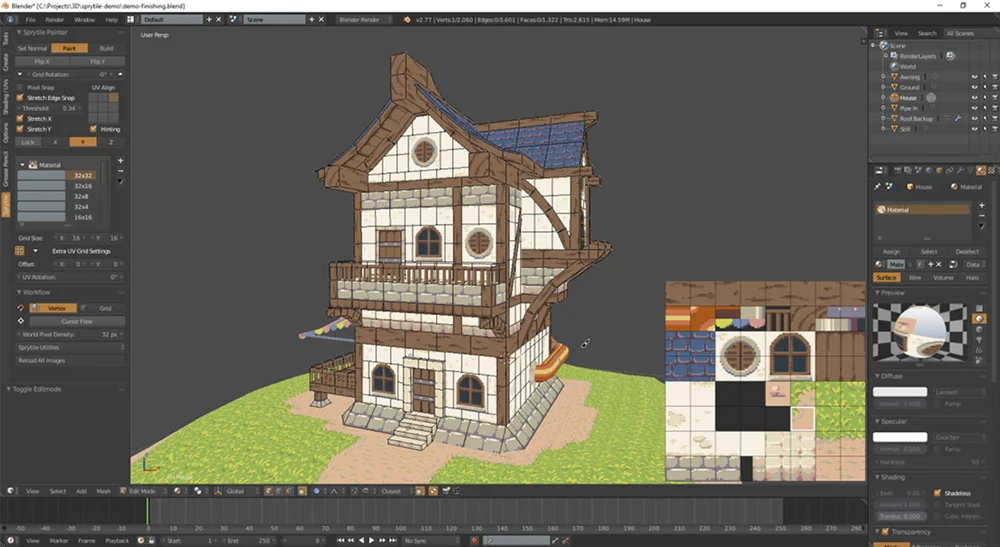Screen dimensions: 1000x547
Task: Toggle the Shadeless checkbox
Action: click(937, 493)
